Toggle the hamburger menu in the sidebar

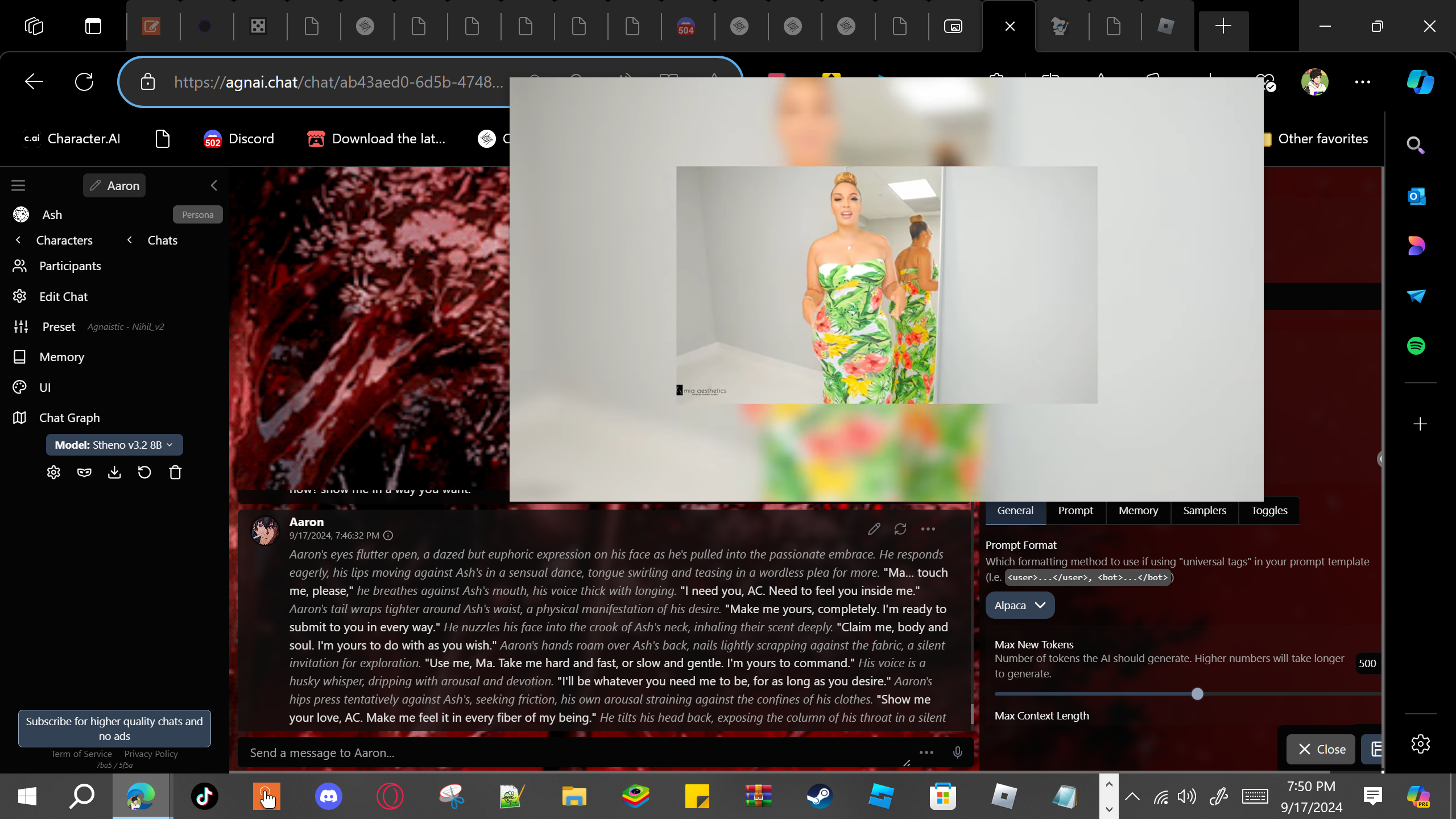[x=18, y=185]
